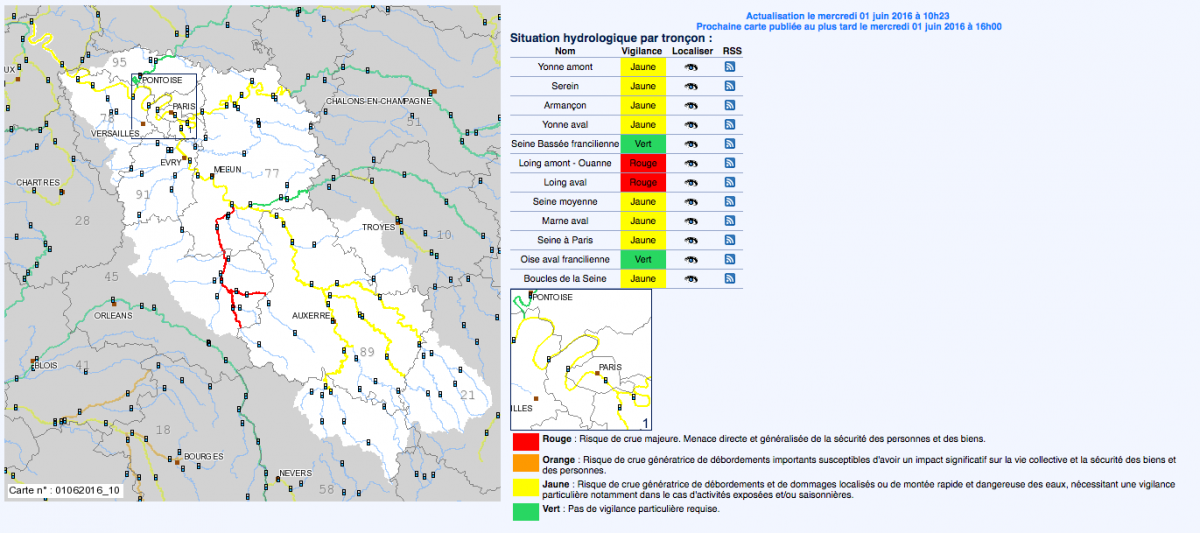Viewport: 1200px width, 533px height.
Task: Open RSS feed for Loing amont - Ouanne
Action: coord(731,163)
